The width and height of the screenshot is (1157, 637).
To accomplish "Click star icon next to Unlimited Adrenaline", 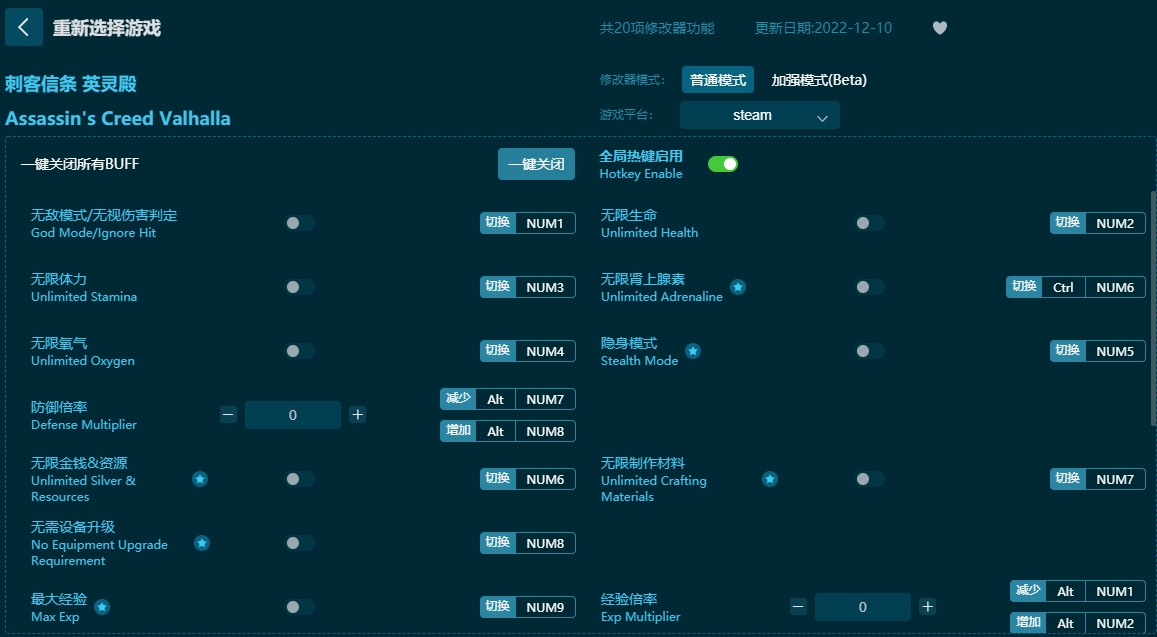I will (738, 287).
